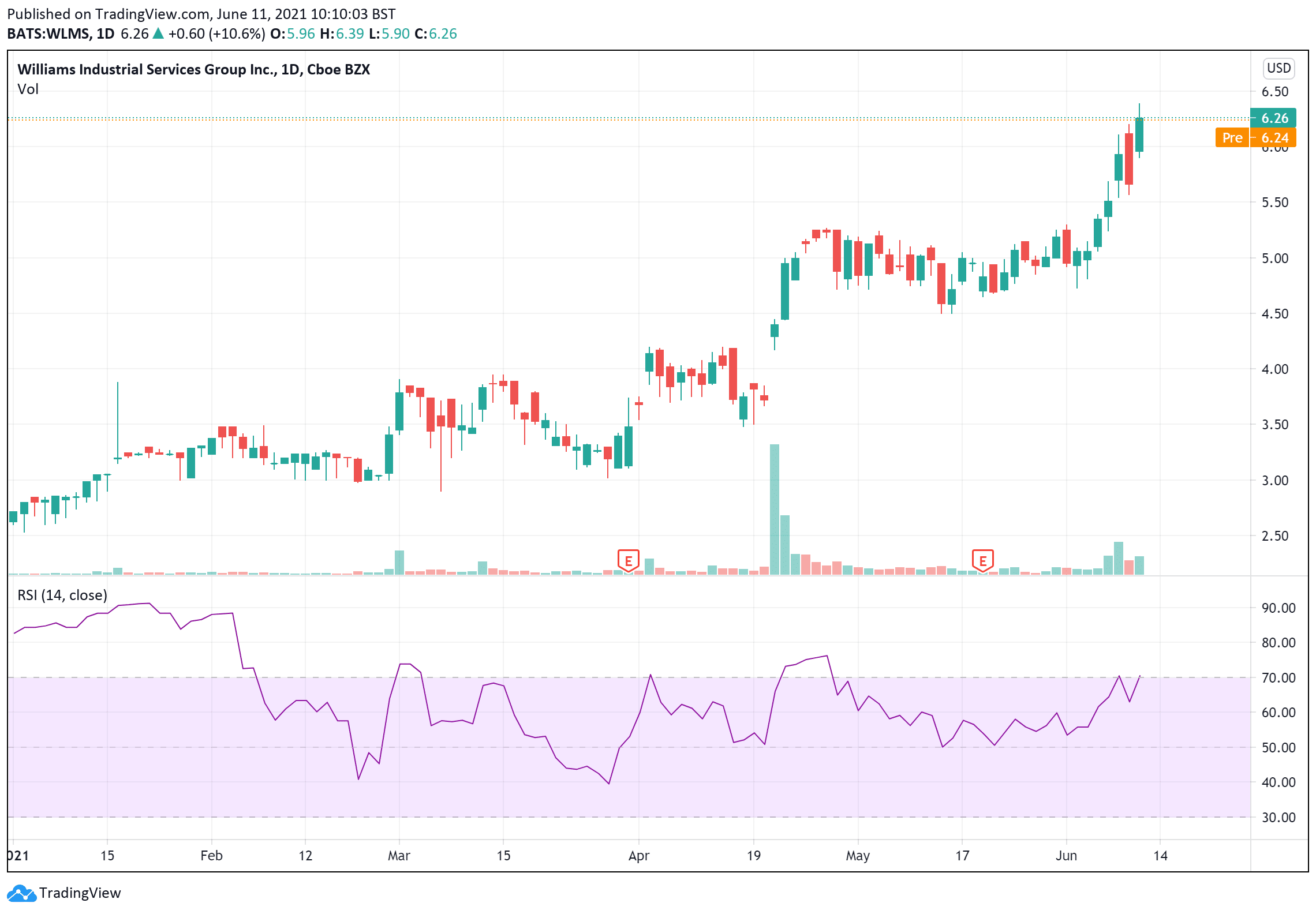Click the Mar date label on time axis

coord(399,856)
